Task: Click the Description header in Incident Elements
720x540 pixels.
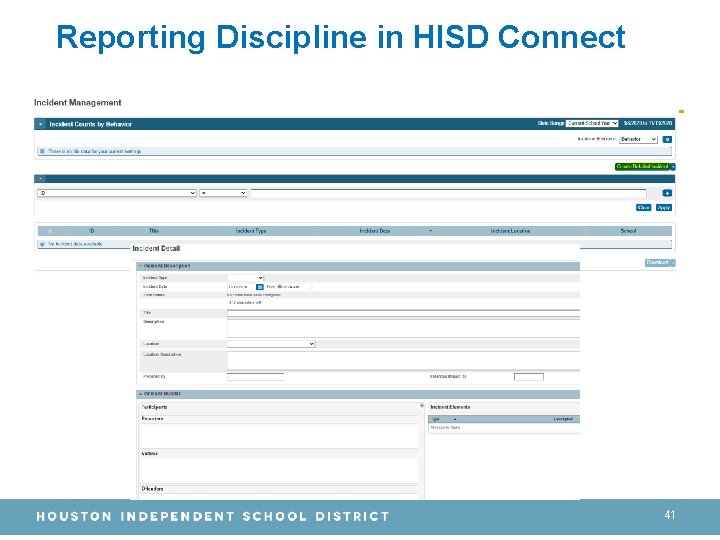Action: [563, 419]
